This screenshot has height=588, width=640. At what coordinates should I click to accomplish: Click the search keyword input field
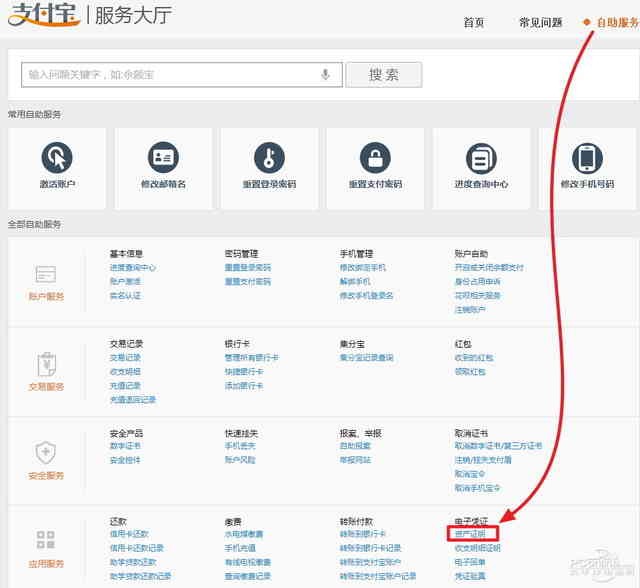pyautogui.click(x=182, y=75)
